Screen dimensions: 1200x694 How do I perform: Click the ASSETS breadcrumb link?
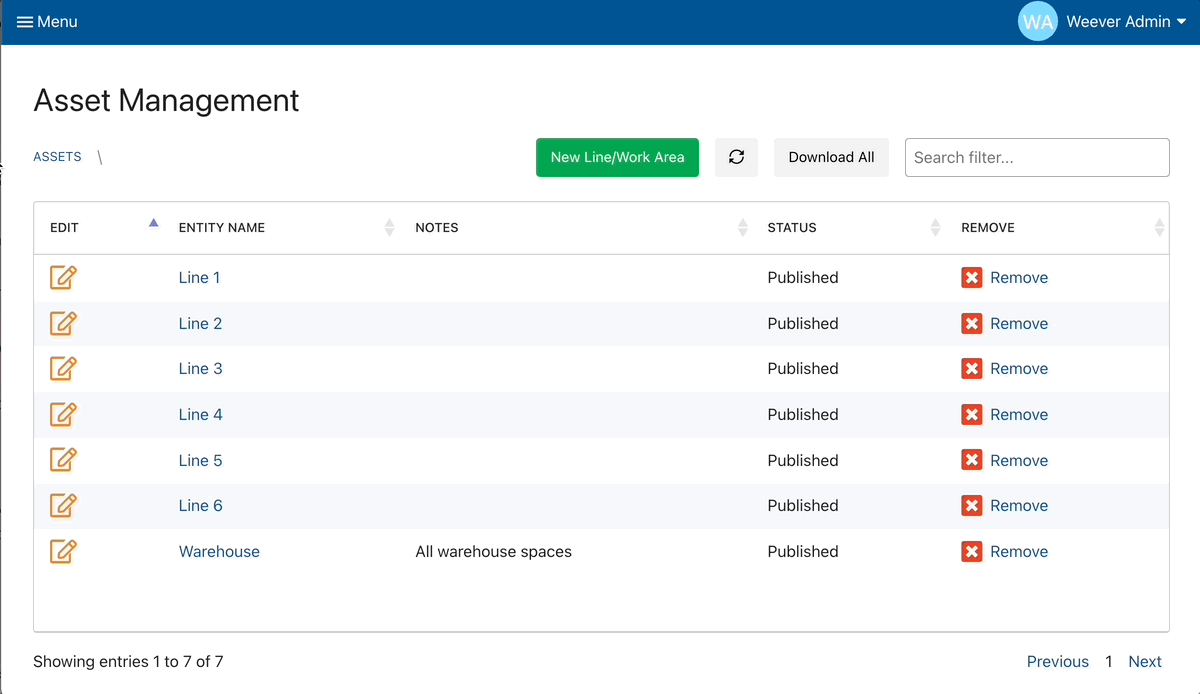pos(57,157)
